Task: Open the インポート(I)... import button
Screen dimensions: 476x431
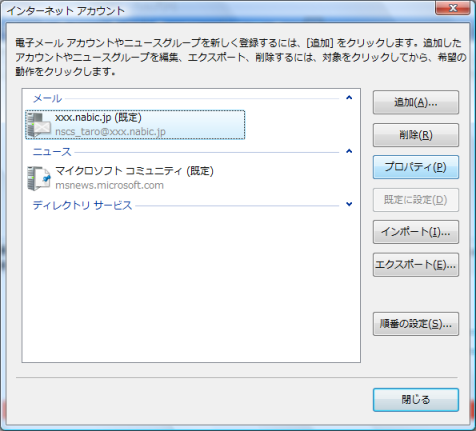Action: (x=416, y=232)
